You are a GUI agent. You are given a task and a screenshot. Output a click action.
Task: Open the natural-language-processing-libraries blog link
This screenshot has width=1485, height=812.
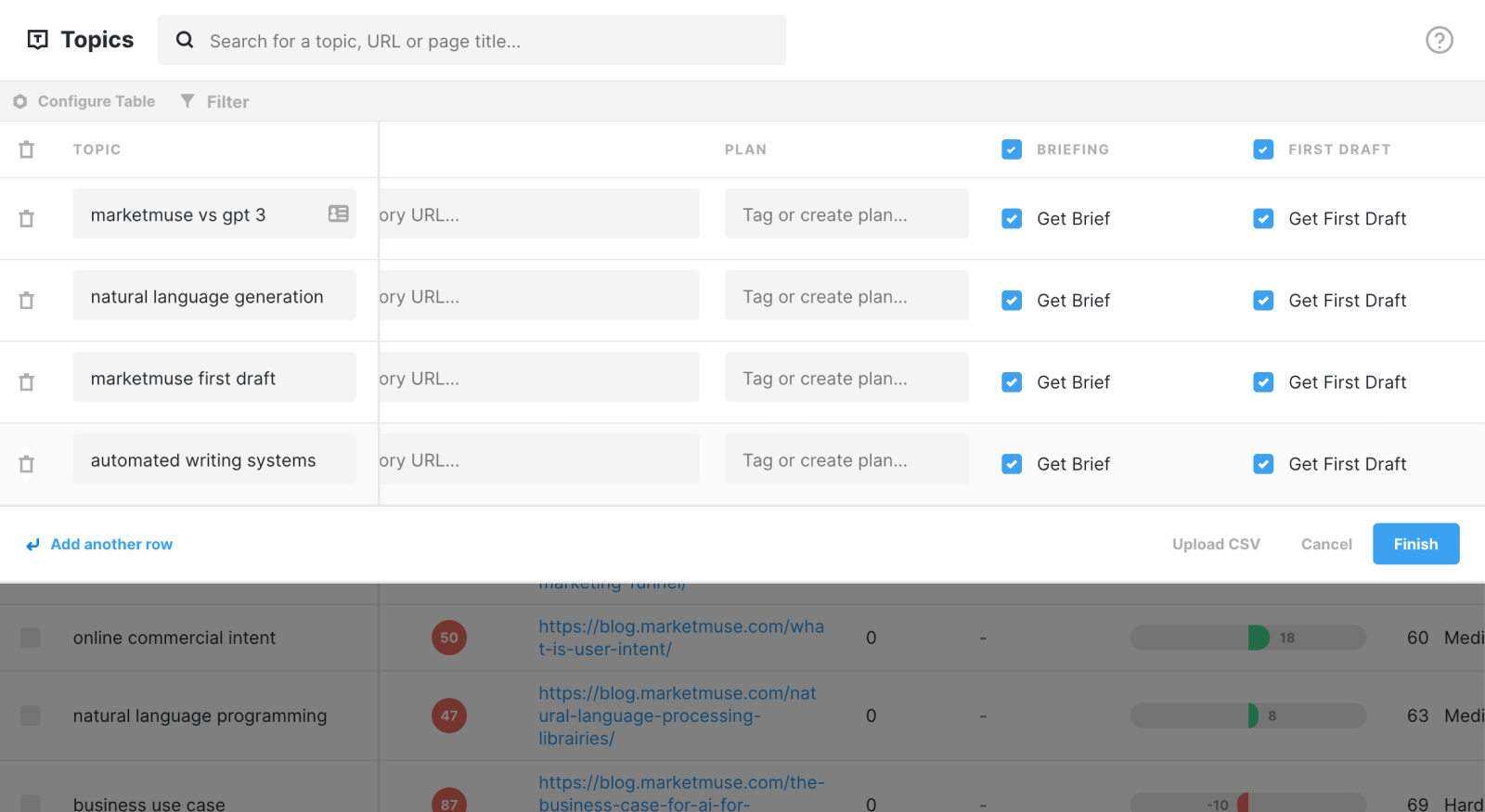tap(678, 715)
